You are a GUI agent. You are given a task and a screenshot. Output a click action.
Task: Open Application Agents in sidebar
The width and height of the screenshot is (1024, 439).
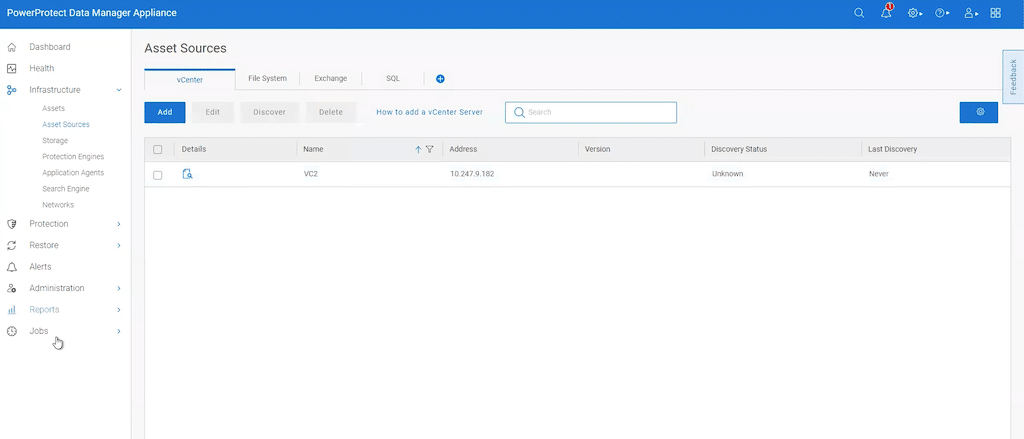point(73,172)
